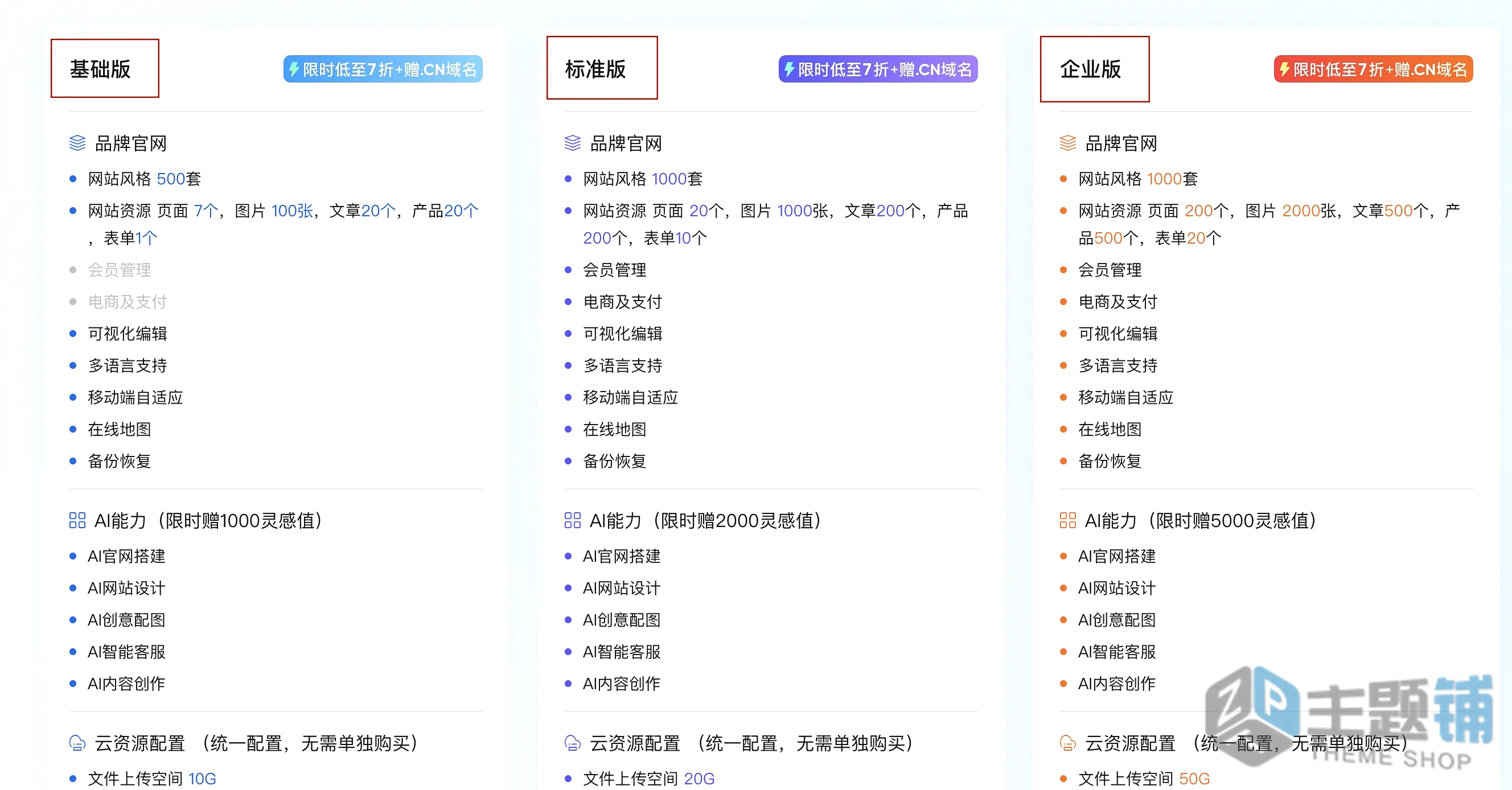Click the greyed-out 电商及支付 item in 基础版

pos(128,302)
